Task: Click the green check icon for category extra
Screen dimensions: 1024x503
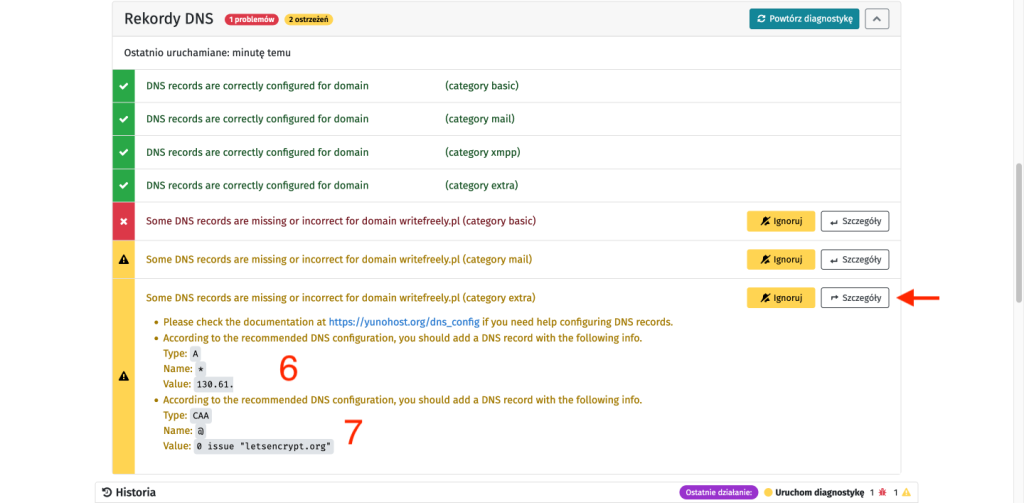Action: tap(122, 185)
